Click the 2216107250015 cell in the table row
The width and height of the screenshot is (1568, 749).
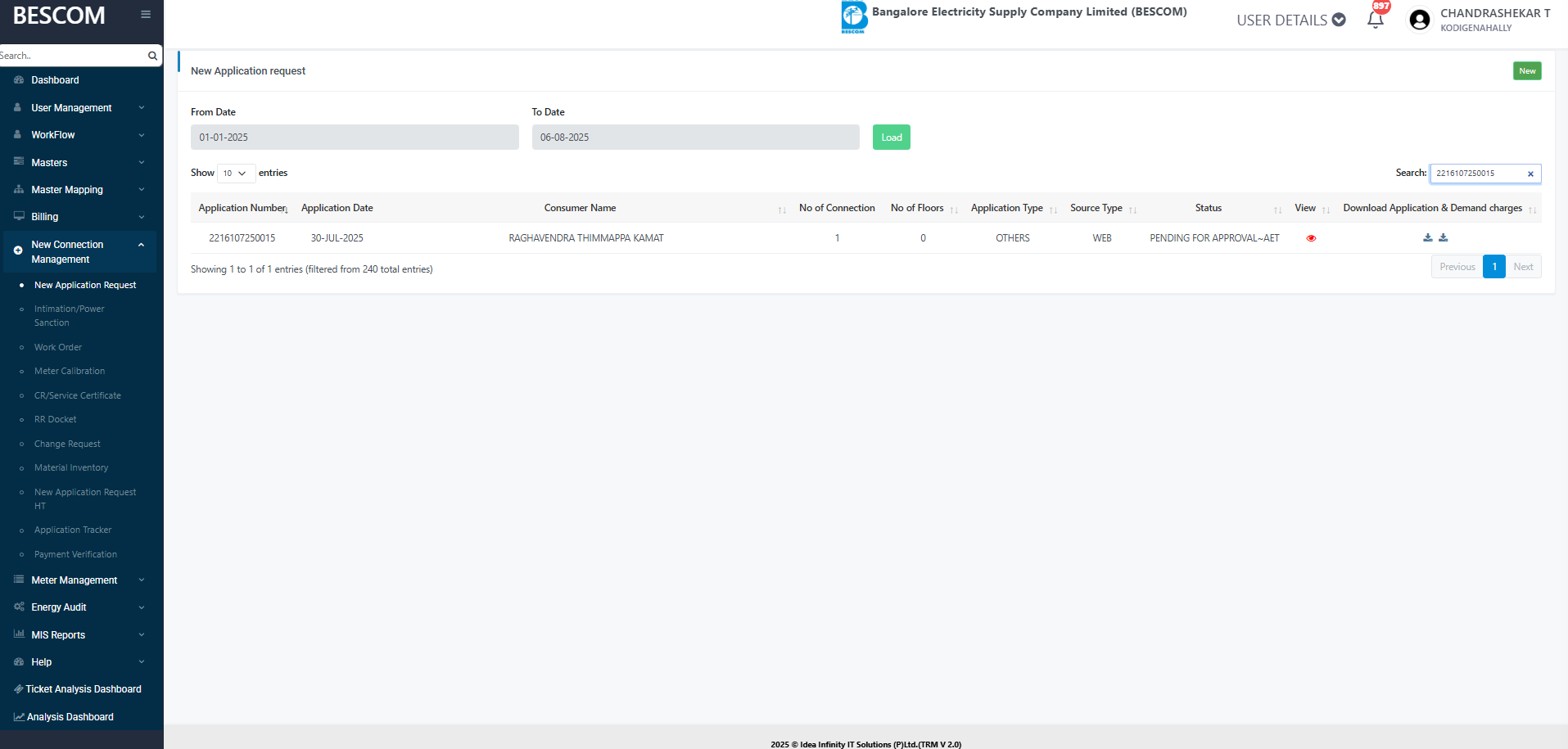[242, 238]
